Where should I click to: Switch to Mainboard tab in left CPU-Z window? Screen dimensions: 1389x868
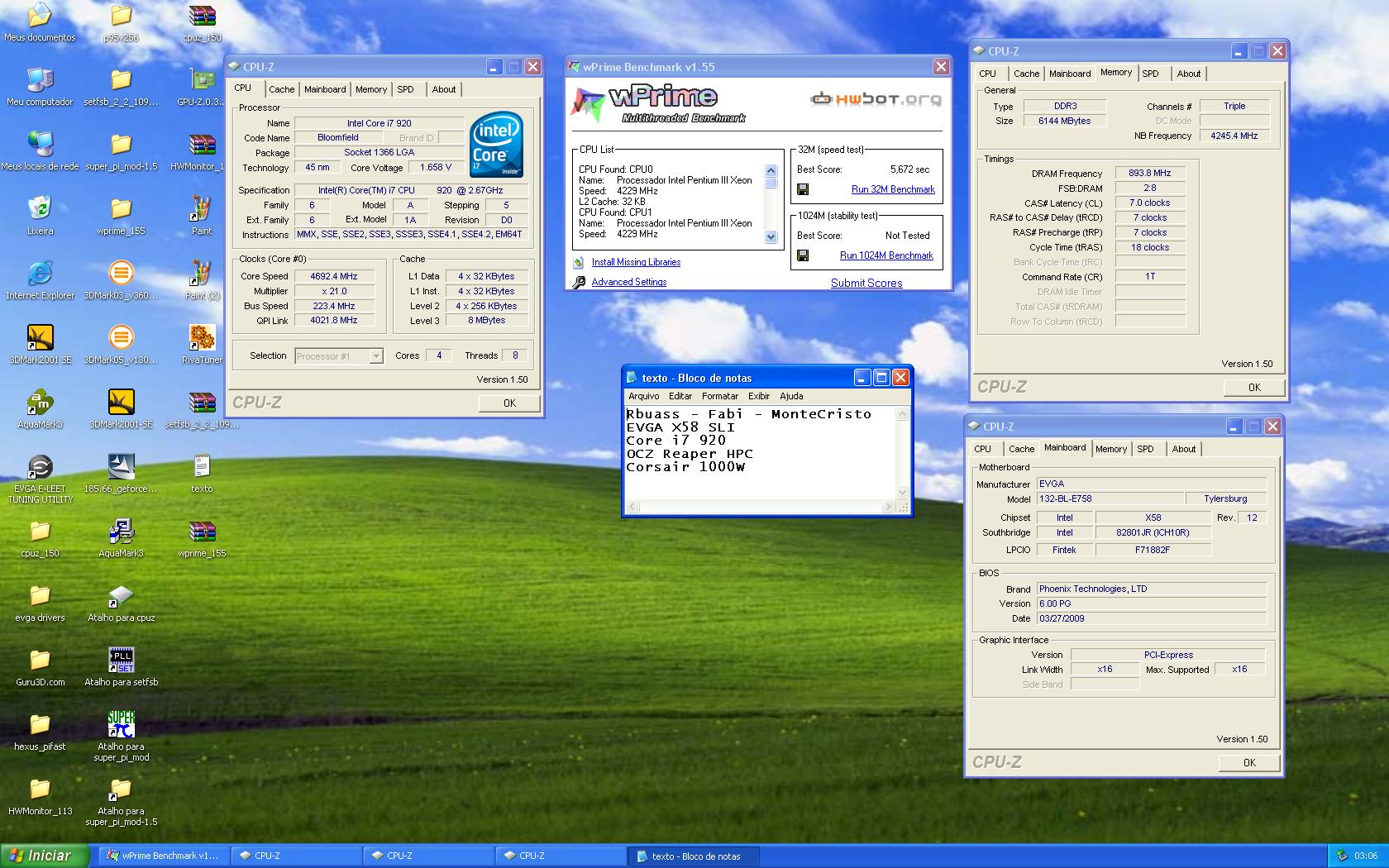325,89
